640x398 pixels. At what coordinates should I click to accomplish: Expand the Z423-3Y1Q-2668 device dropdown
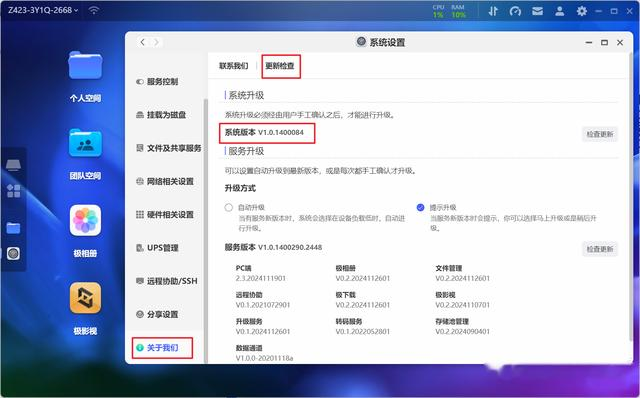click(43, 10)
